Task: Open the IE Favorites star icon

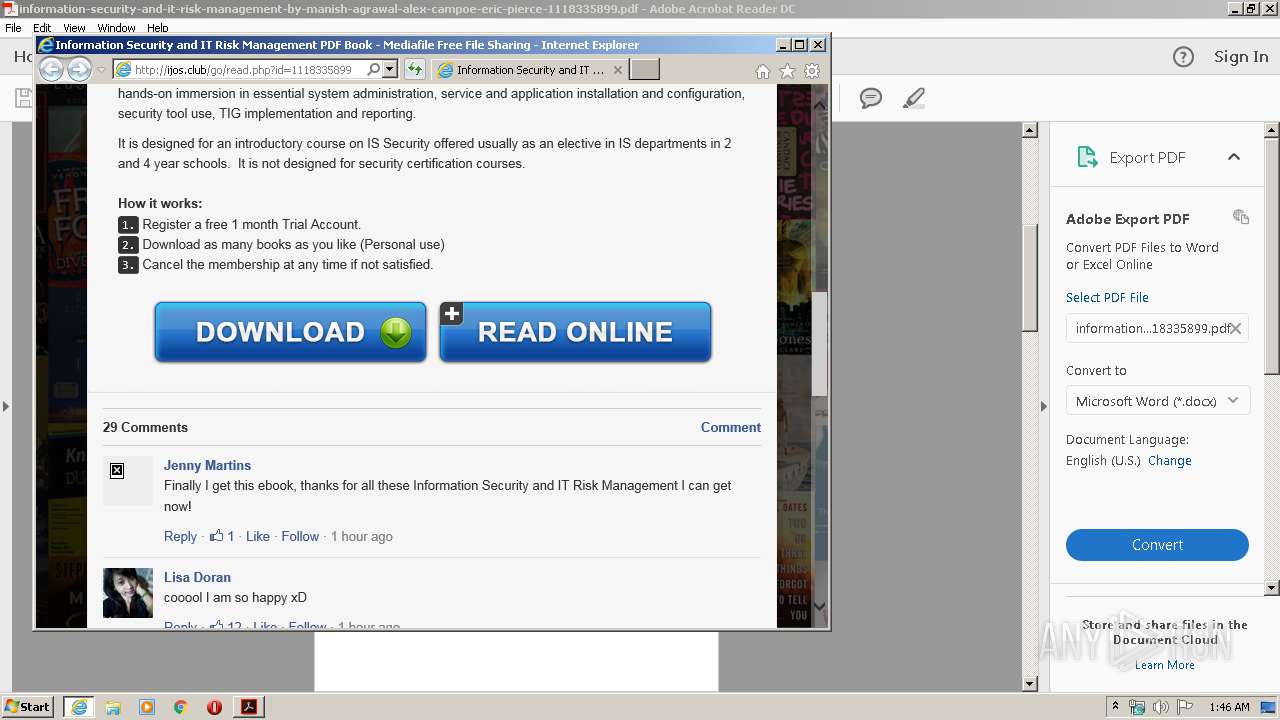Action: tap(787, 71)
